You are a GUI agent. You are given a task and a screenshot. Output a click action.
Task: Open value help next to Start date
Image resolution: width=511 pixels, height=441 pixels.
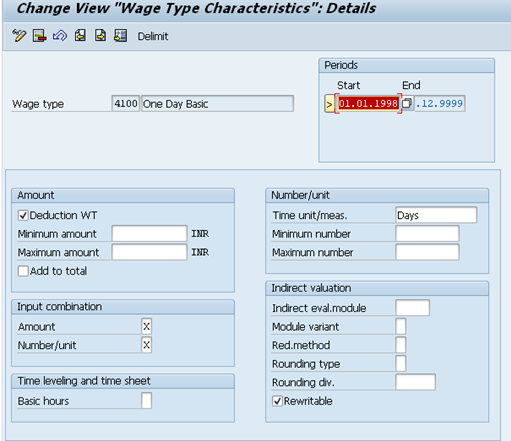coord(407,103)
